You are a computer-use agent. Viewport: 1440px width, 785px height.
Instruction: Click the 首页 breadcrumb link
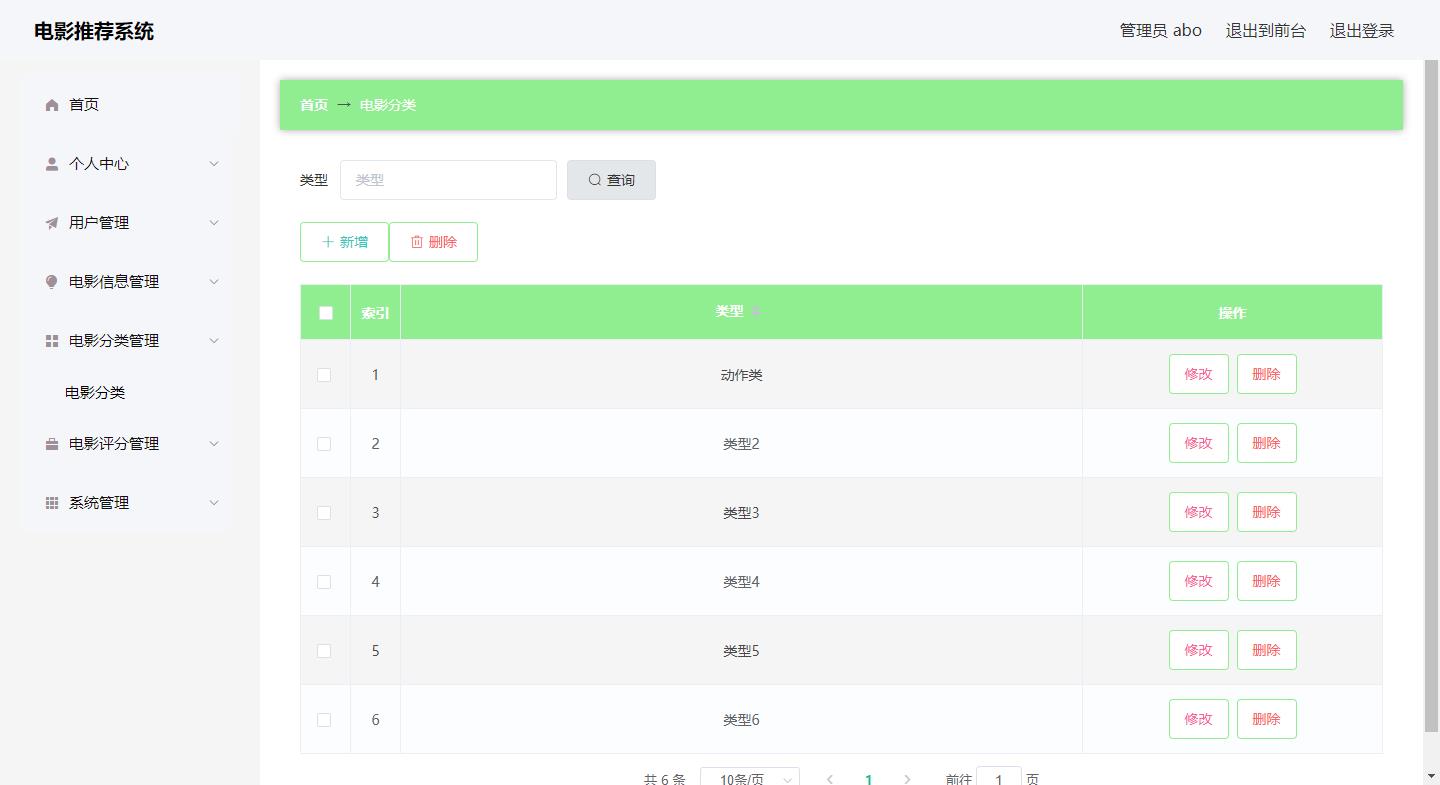pyautogui.click(x=314, y=105)
